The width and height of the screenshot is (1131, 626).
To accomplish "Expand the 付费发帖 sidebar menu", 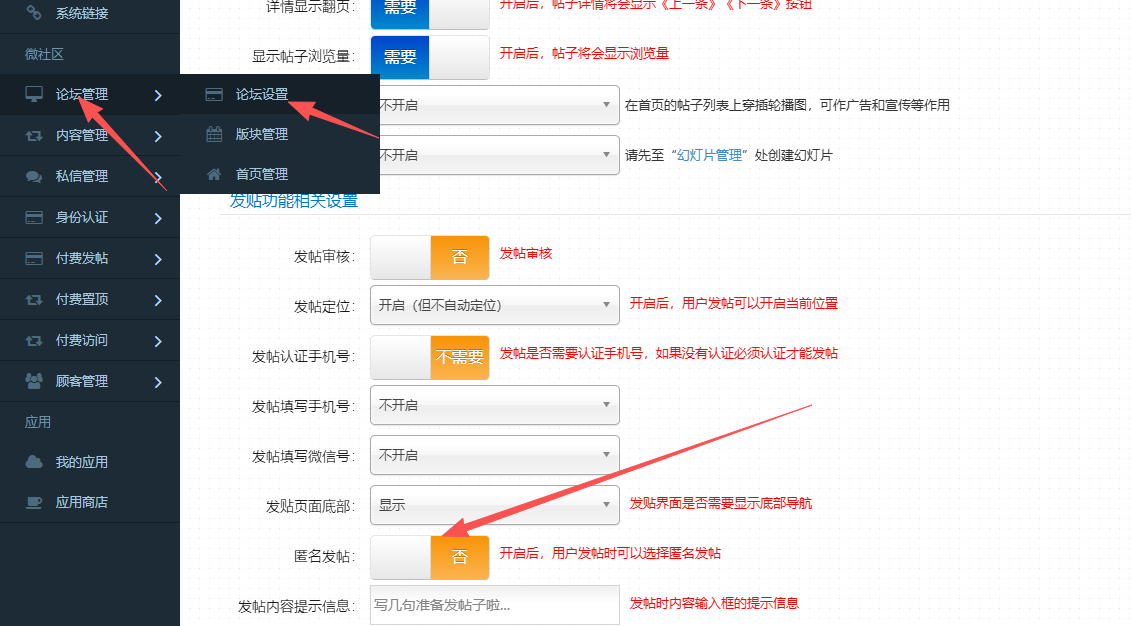I will (x=90, y=258).
